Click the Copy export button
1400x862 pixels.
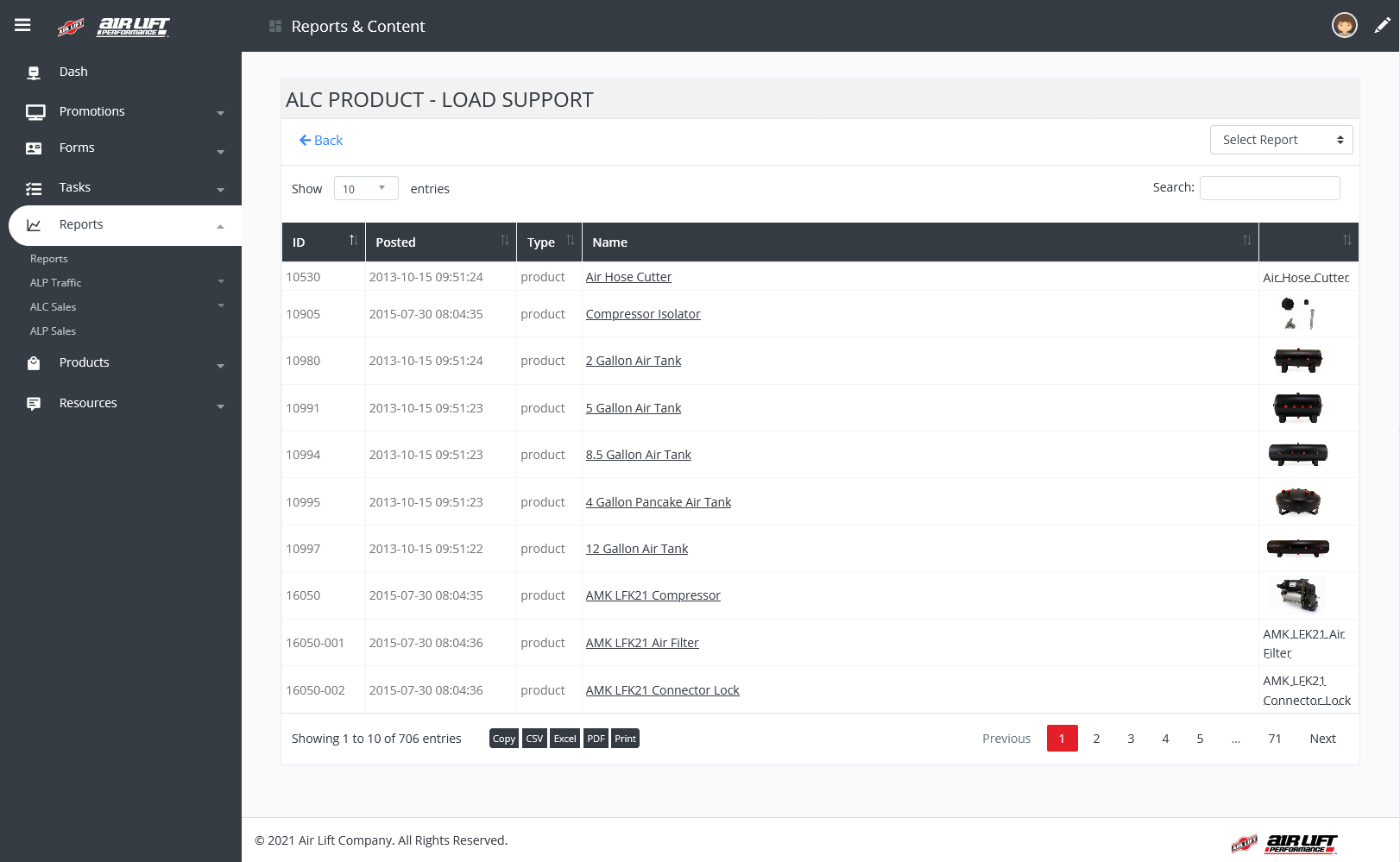tap(504, 739)
